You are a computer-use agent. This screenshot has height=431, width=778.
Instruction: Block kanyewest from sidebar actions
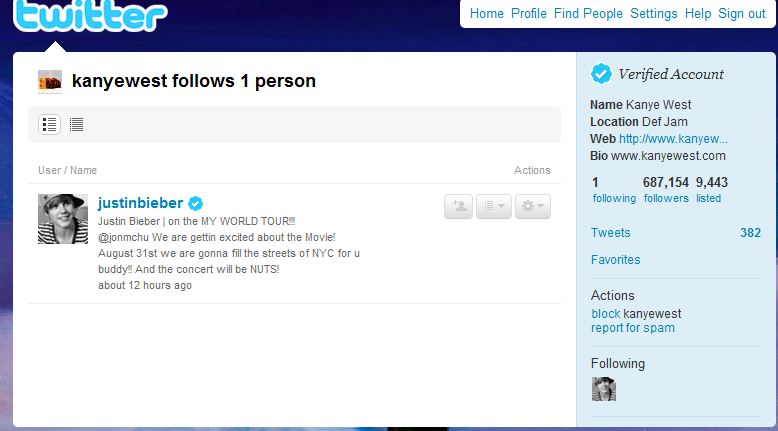(x=605, y=313)
